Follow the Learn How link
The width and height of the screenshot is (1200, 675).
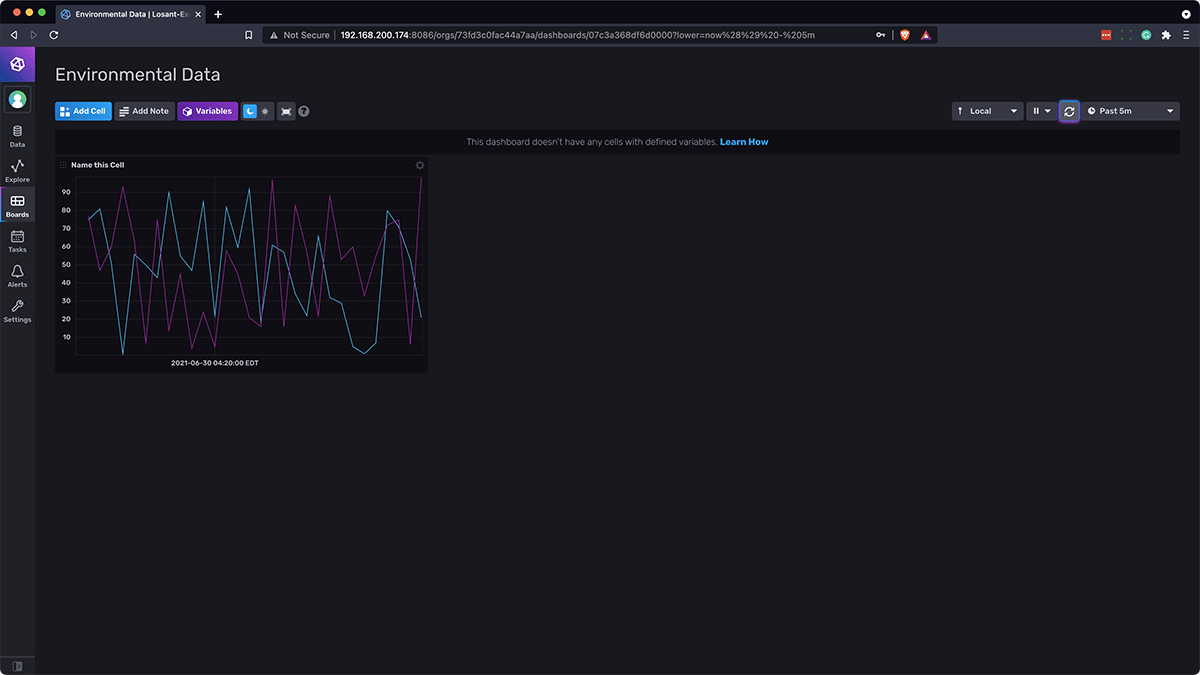point(744,142)
